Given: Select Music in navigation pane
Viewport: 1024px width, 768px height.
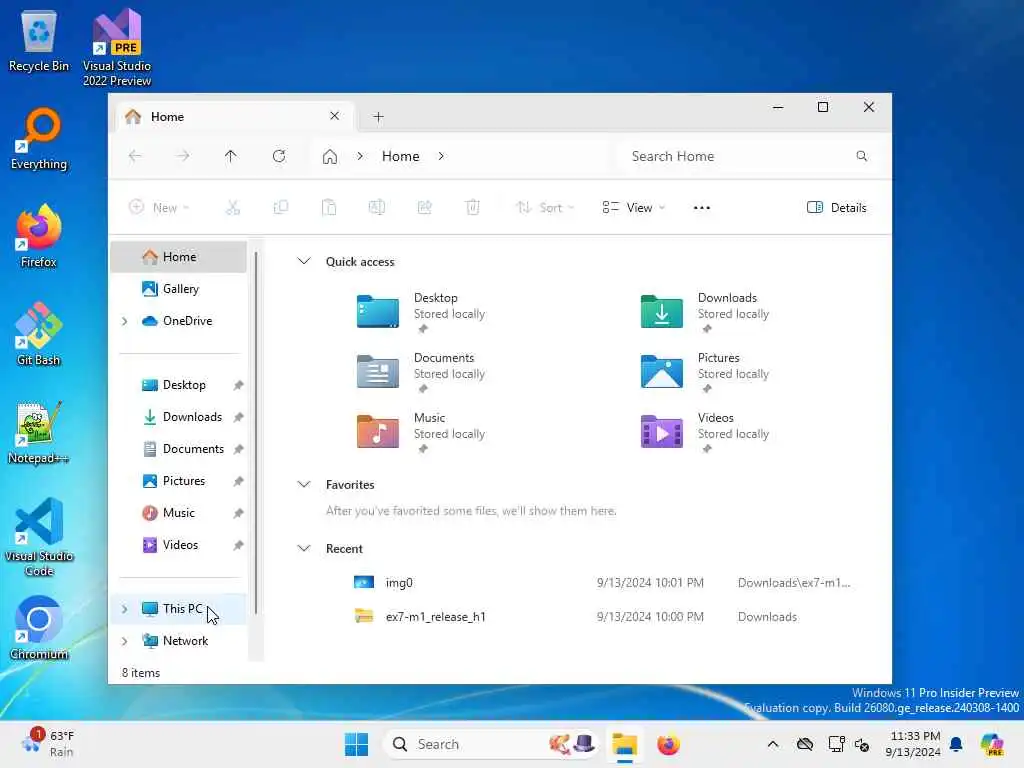Looking at the screenshot, I should (x=178, y=513).
